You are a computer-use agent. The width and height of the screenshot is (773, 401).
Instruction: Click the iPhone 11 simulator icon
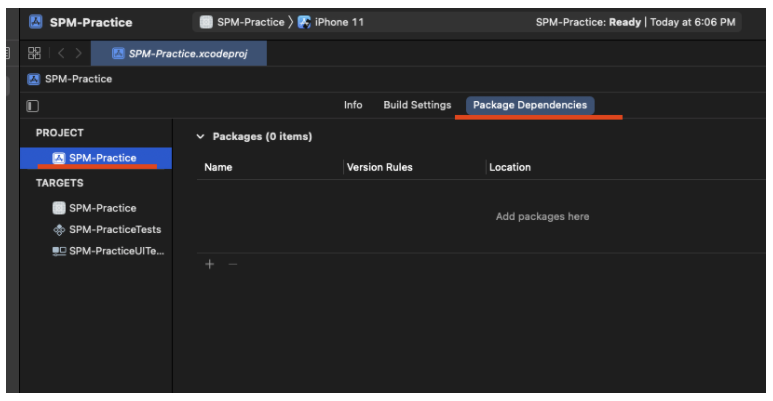click(x=304, y=22)
